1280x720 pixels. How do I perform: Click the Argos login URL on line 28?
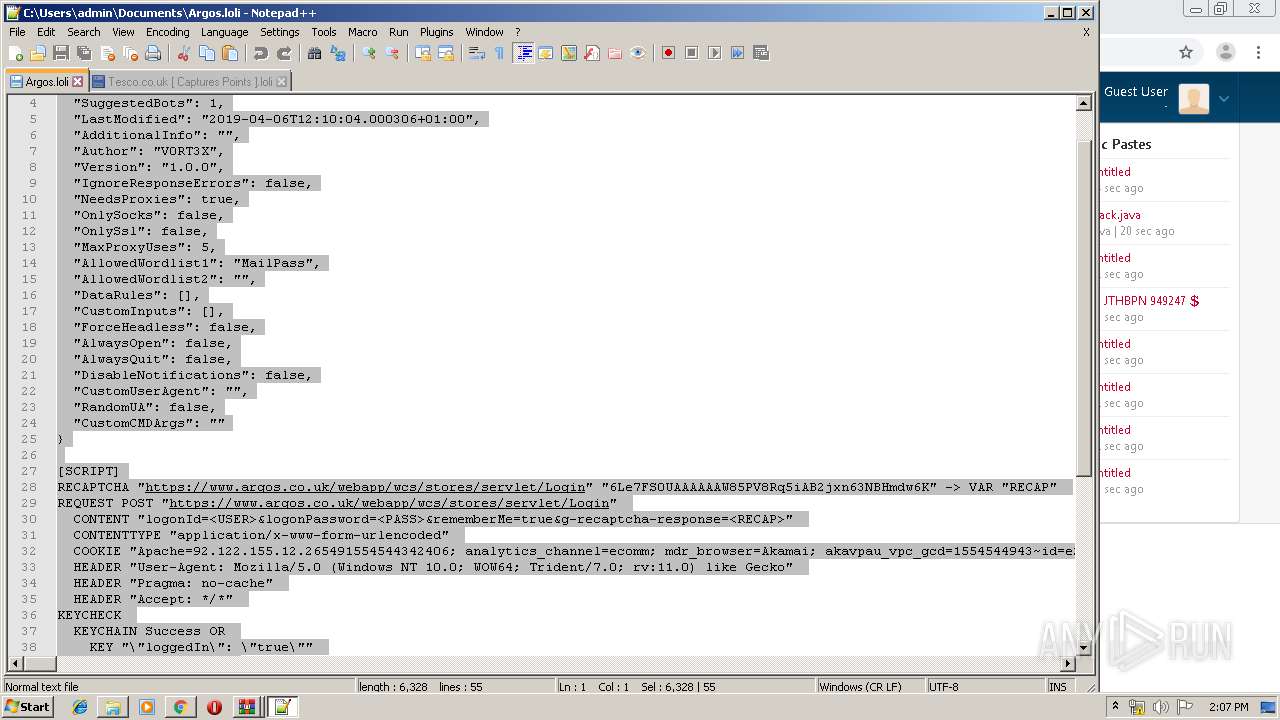[x=366, y=487]
